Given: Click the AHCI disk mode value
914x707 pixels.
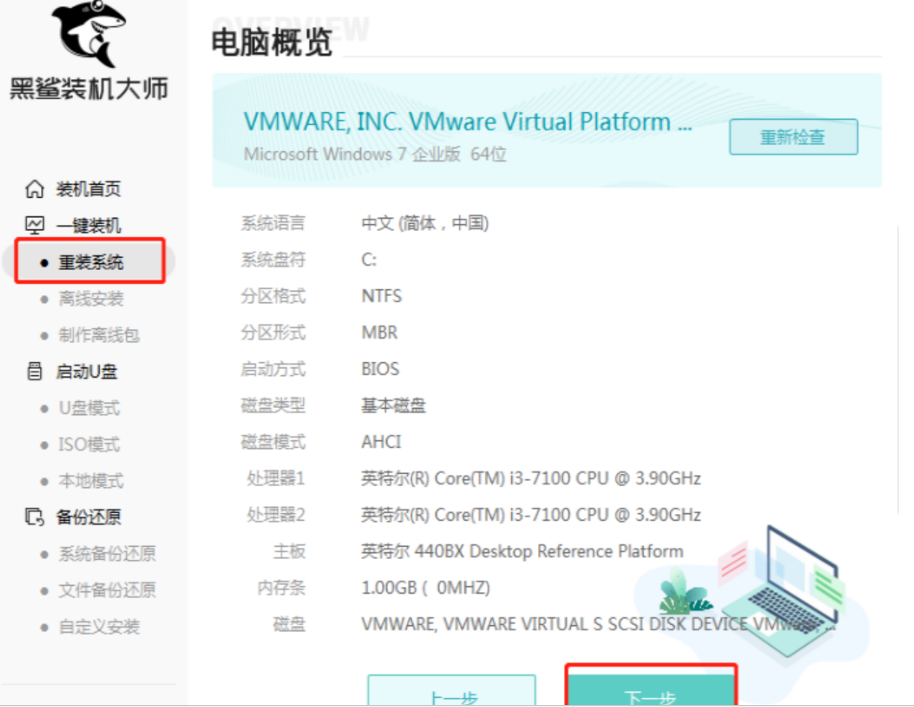Looking at the screenshot, I should pyautogui.click(x=381, y=442).
